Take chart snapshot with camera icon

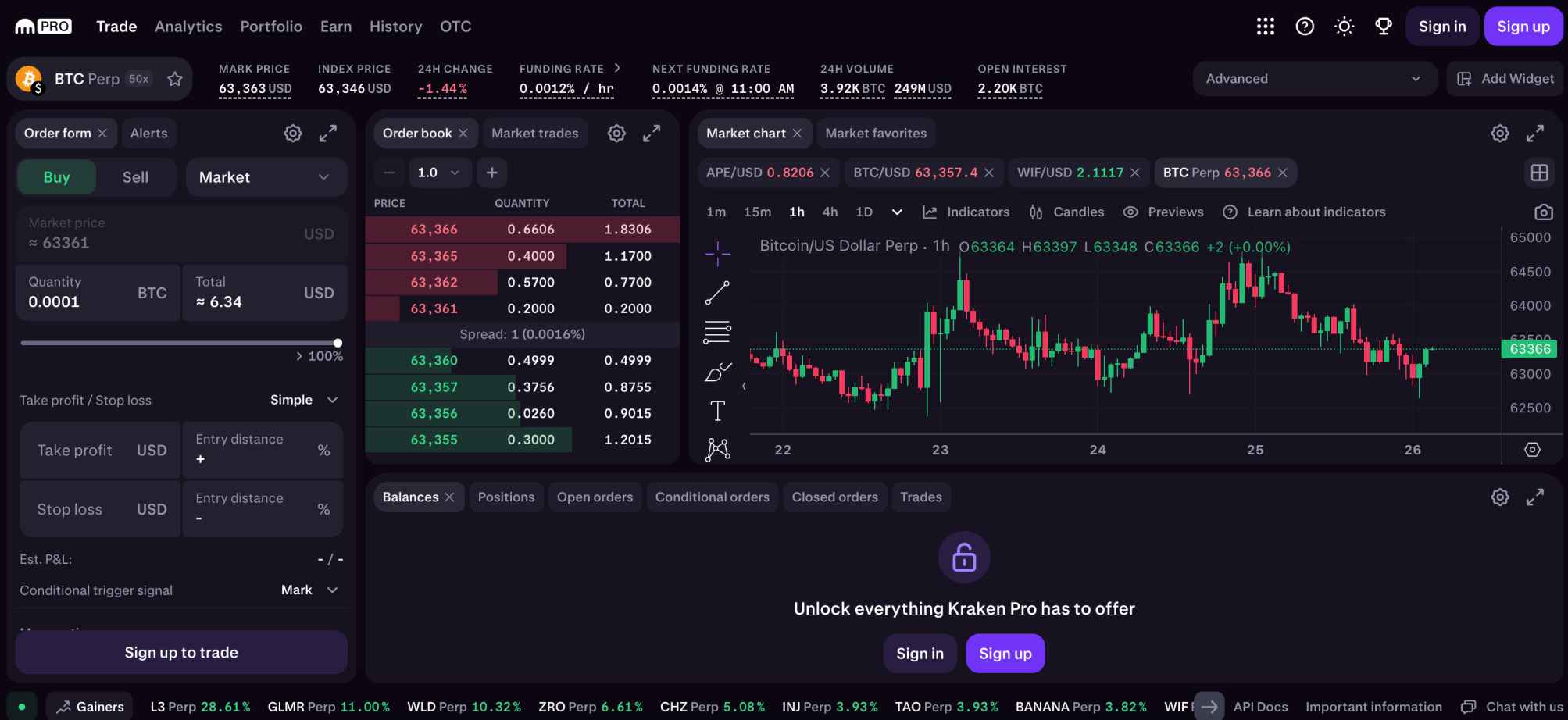coord(1543,212)
